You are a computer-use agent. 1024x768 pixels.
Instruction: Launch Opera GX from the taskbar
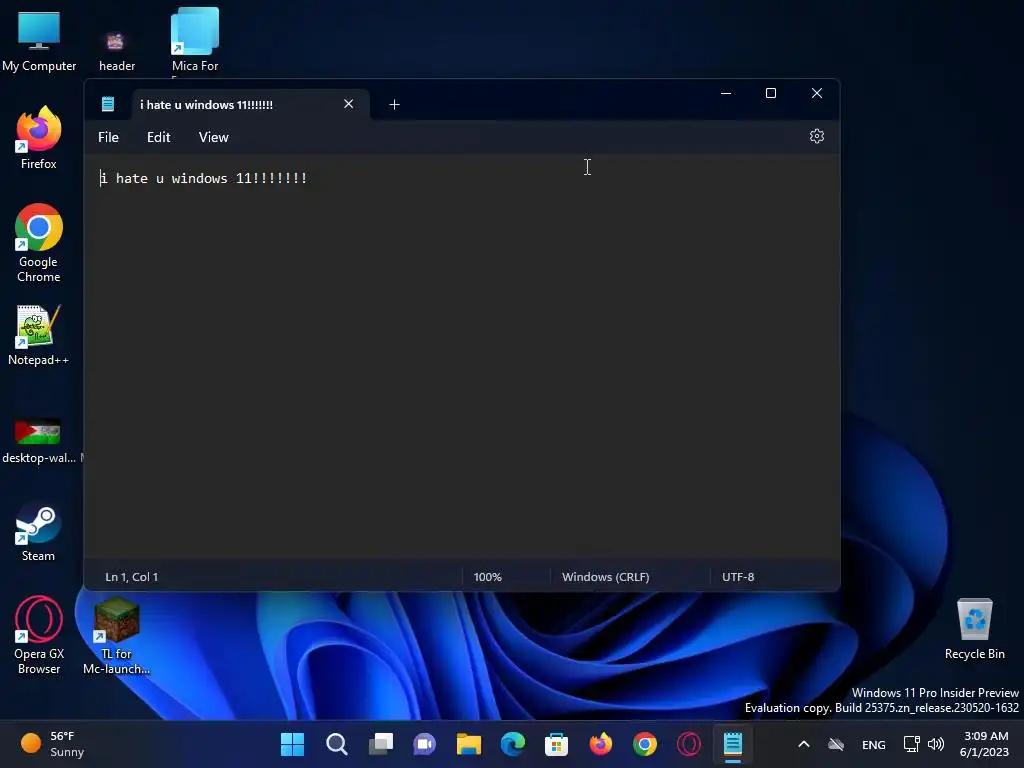[x=688, y=744]
